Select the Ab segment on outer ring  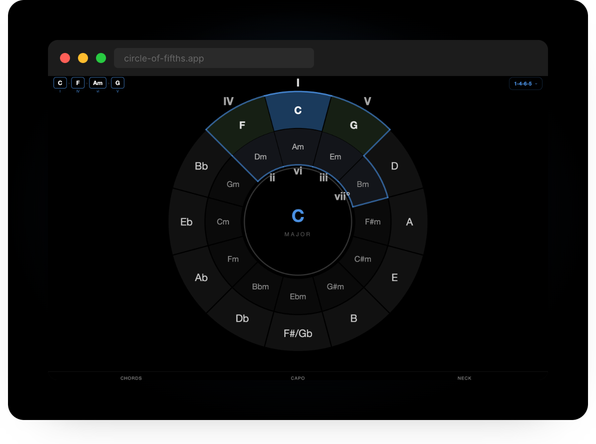pyautogui.click(x=201, y=278)
